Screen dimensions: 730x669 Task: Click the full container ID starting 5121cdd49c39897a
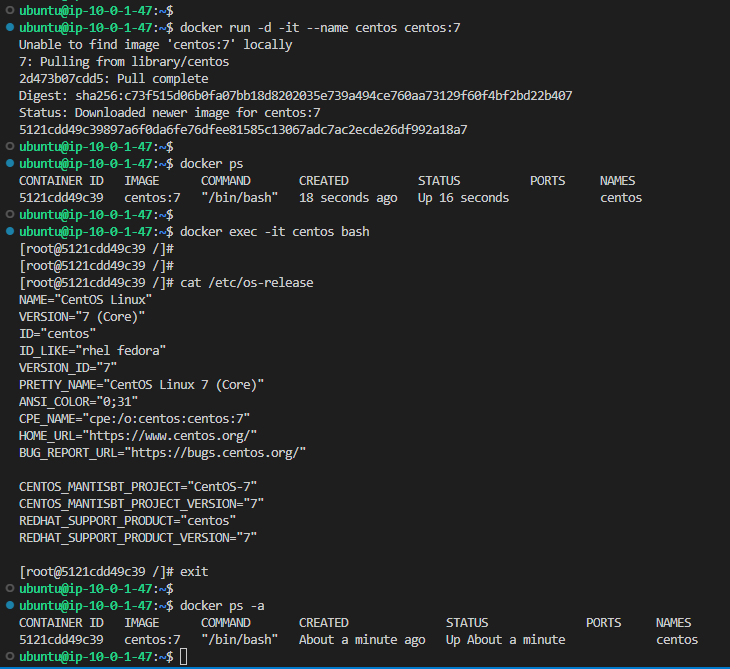point(243,130)
